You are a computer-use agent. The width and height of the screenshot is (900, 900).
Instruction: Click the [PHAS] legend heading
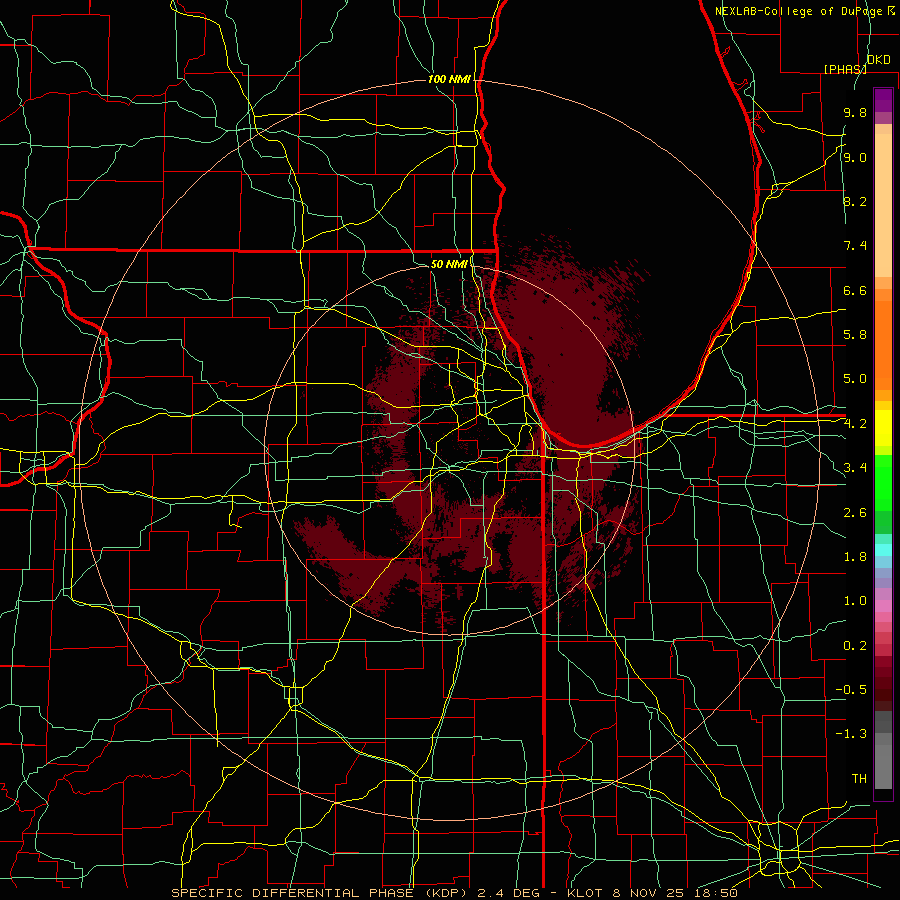845,69
